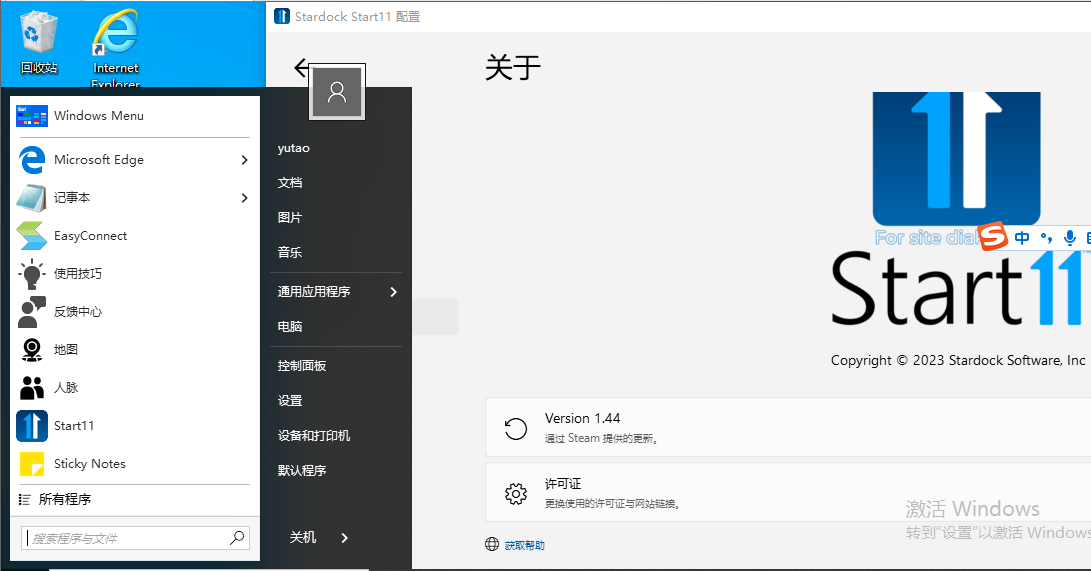Viewport: 1091px width, 571px height.
Task: Expand the Microsoft Edge submenu arrow
Action: pyautogui.click(x=244, y=160)
